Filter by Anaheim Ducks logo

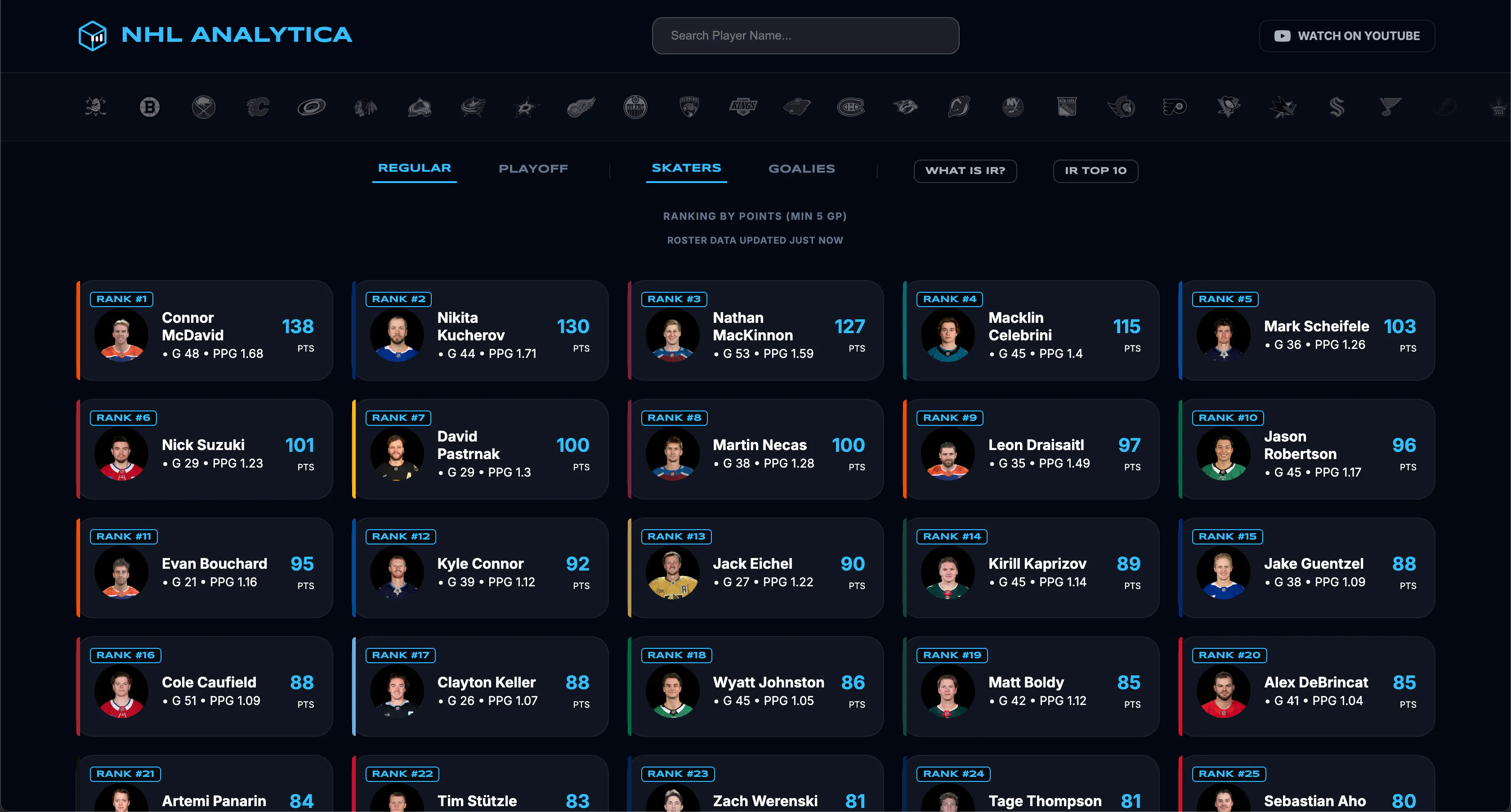(96, 107)
